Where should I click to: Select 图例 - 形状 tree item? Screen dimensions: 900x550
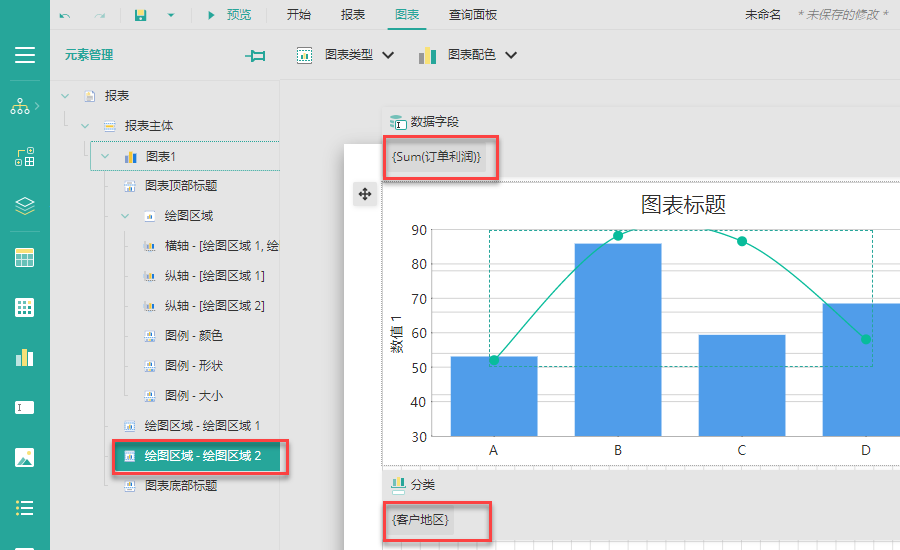point(193,366)
